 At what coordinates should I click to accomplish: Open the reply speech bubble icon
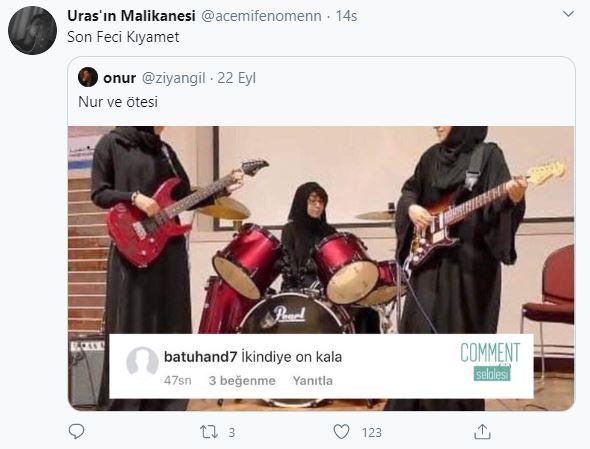pos(76,431)
